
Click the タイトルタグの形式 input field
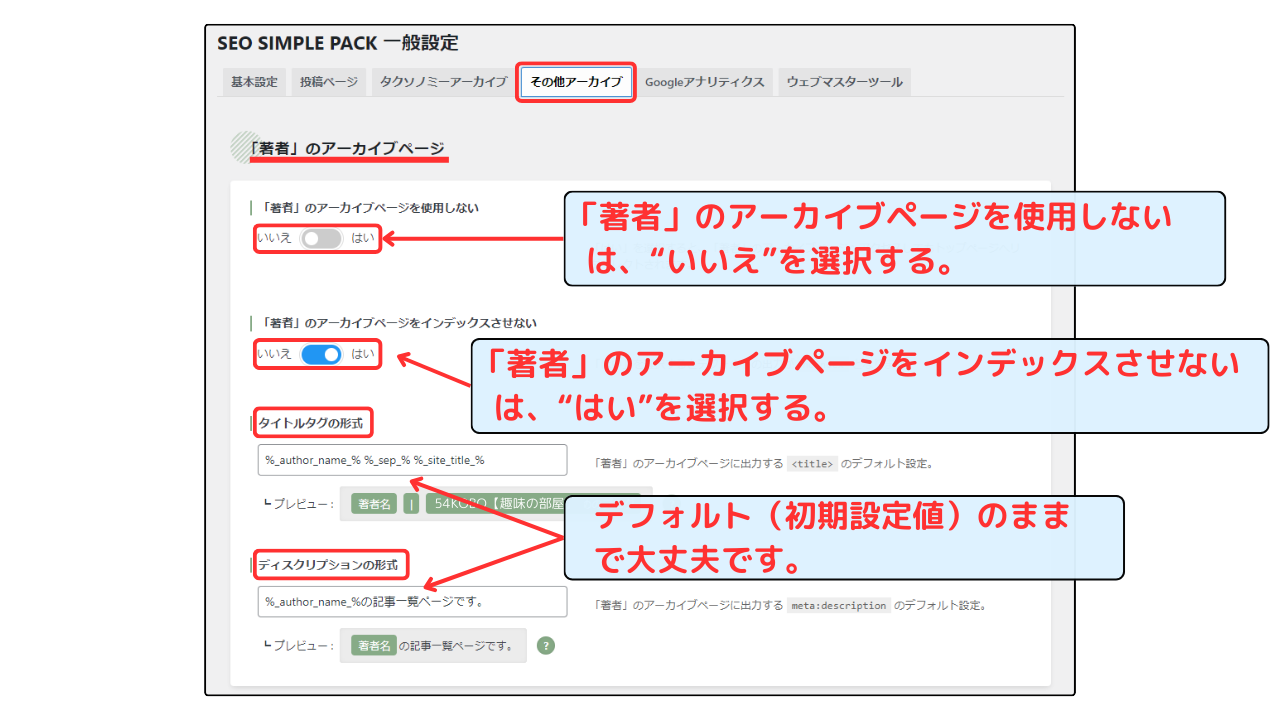coord(412,460)
